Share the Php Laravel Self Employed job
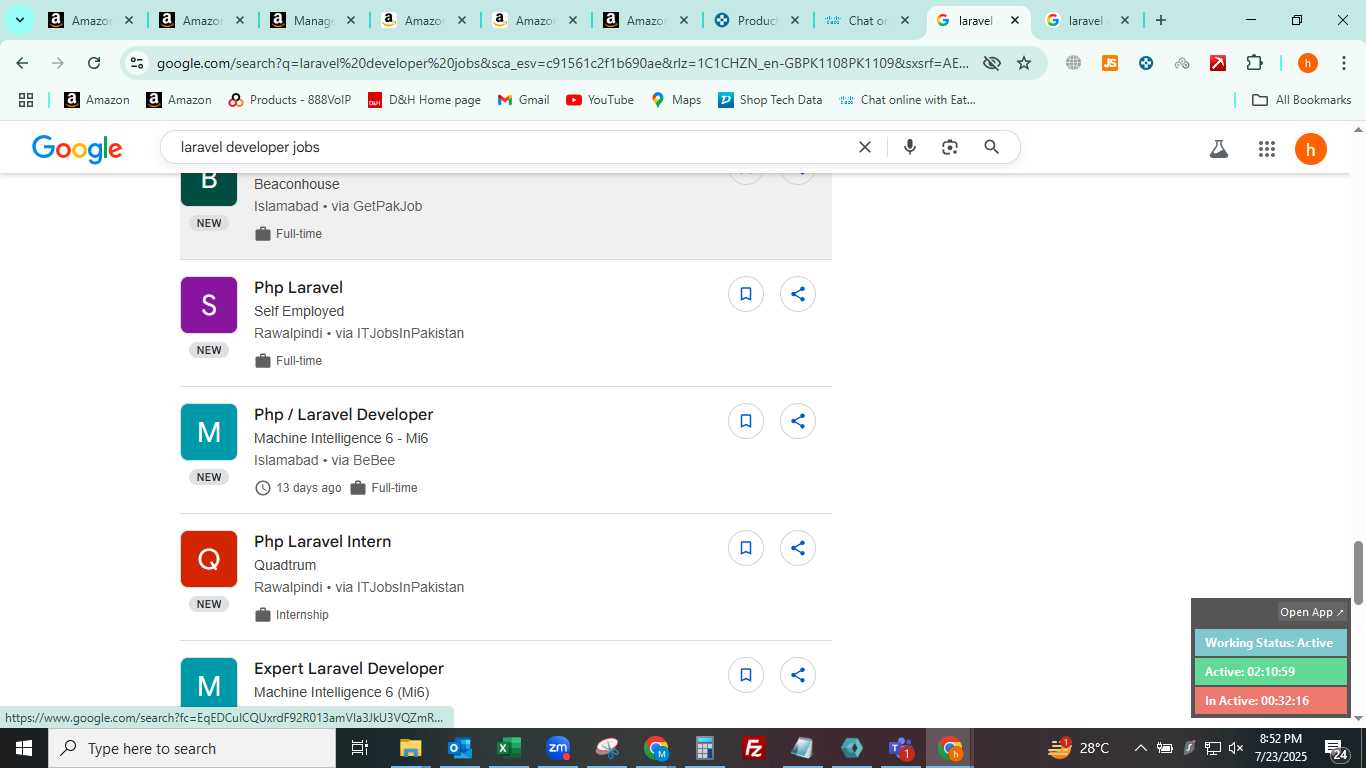 tap(798, 294)
